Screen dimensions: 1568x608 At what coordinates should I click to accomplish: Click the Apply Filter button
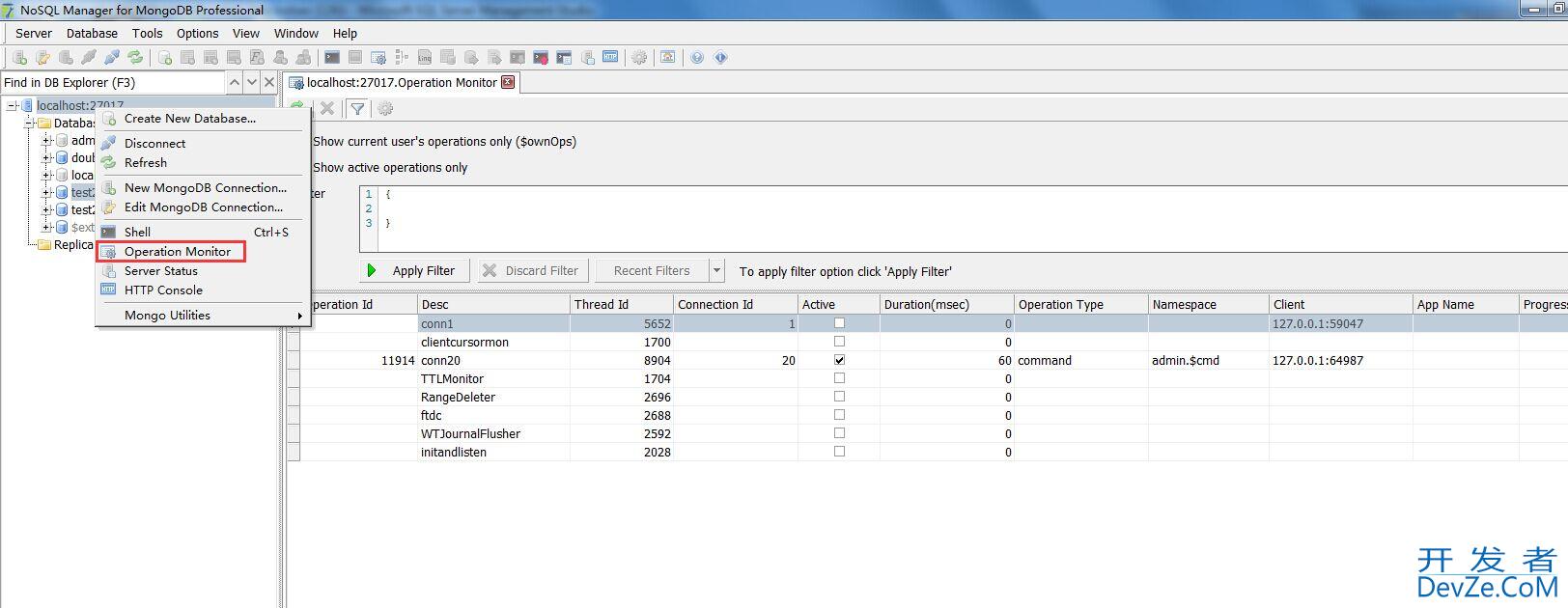tap(414, 271)
